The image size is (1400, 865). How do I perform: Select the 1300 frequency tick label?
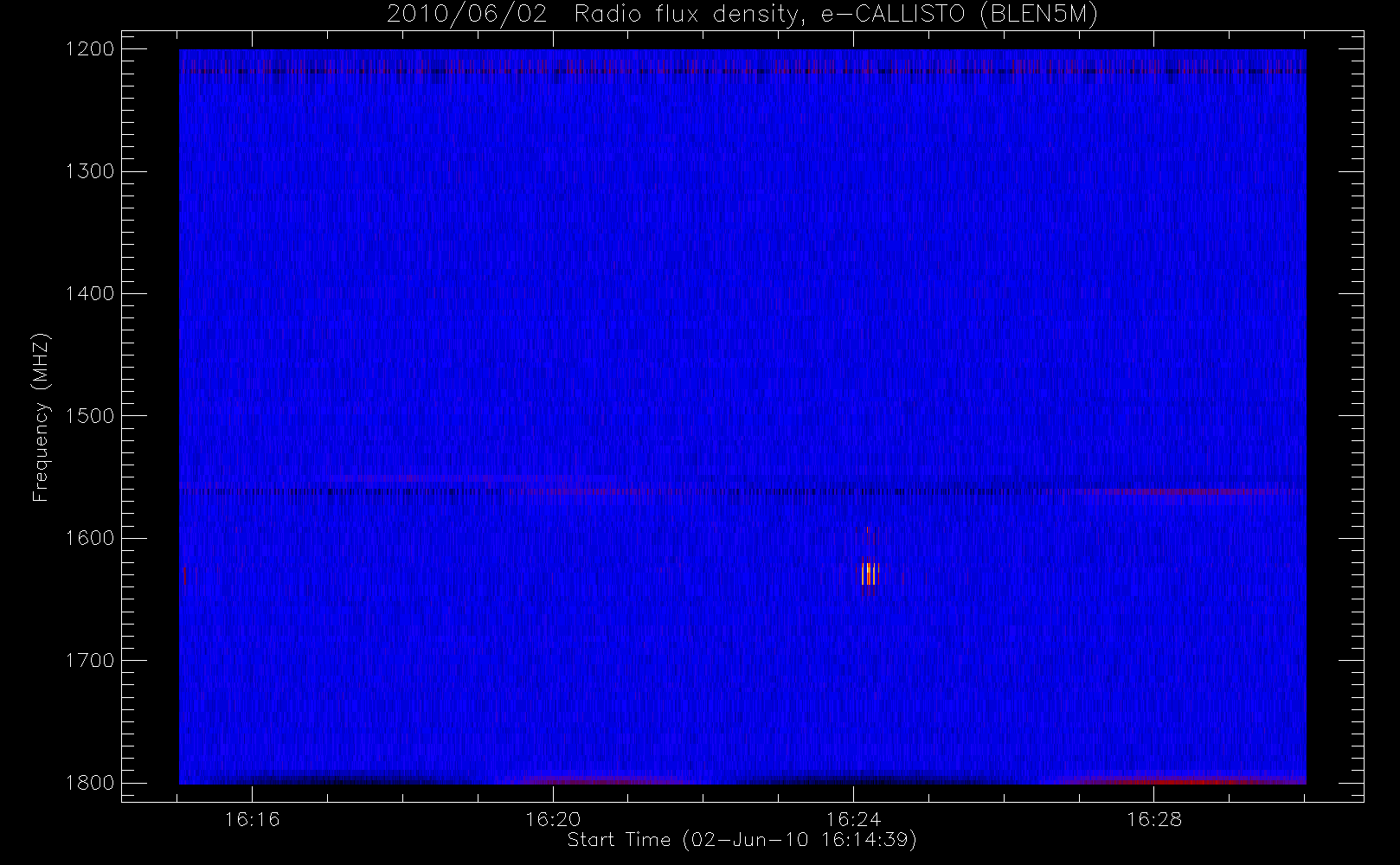click(x=91, y=170)
